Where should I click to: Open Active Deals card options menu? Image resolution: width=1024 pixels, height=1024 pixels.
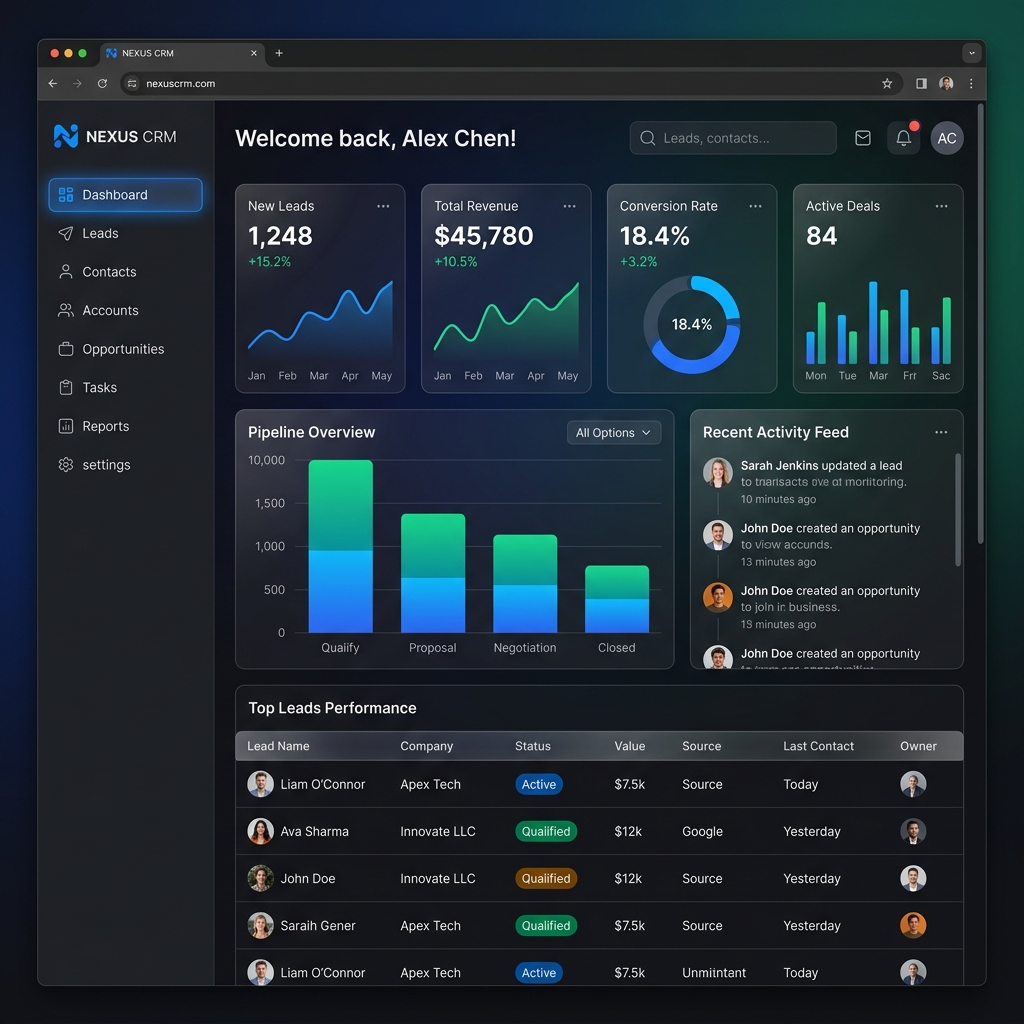pyautogui.click(x=941, y=206)
